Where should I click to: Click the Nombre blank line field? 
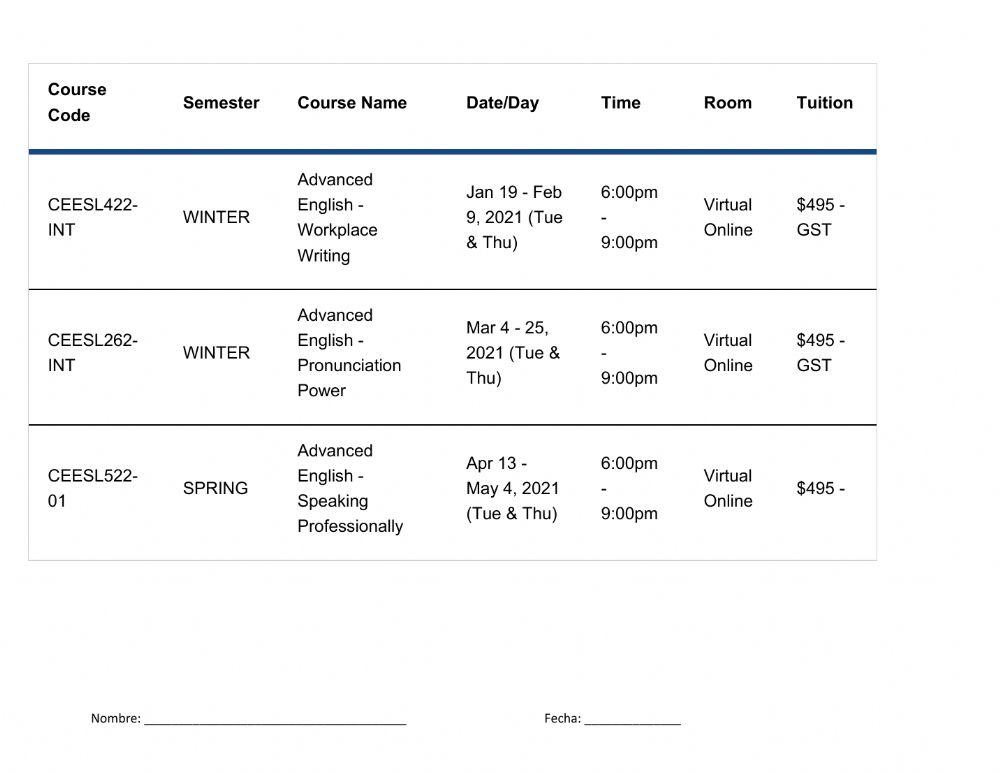click(x=275, y=718)
